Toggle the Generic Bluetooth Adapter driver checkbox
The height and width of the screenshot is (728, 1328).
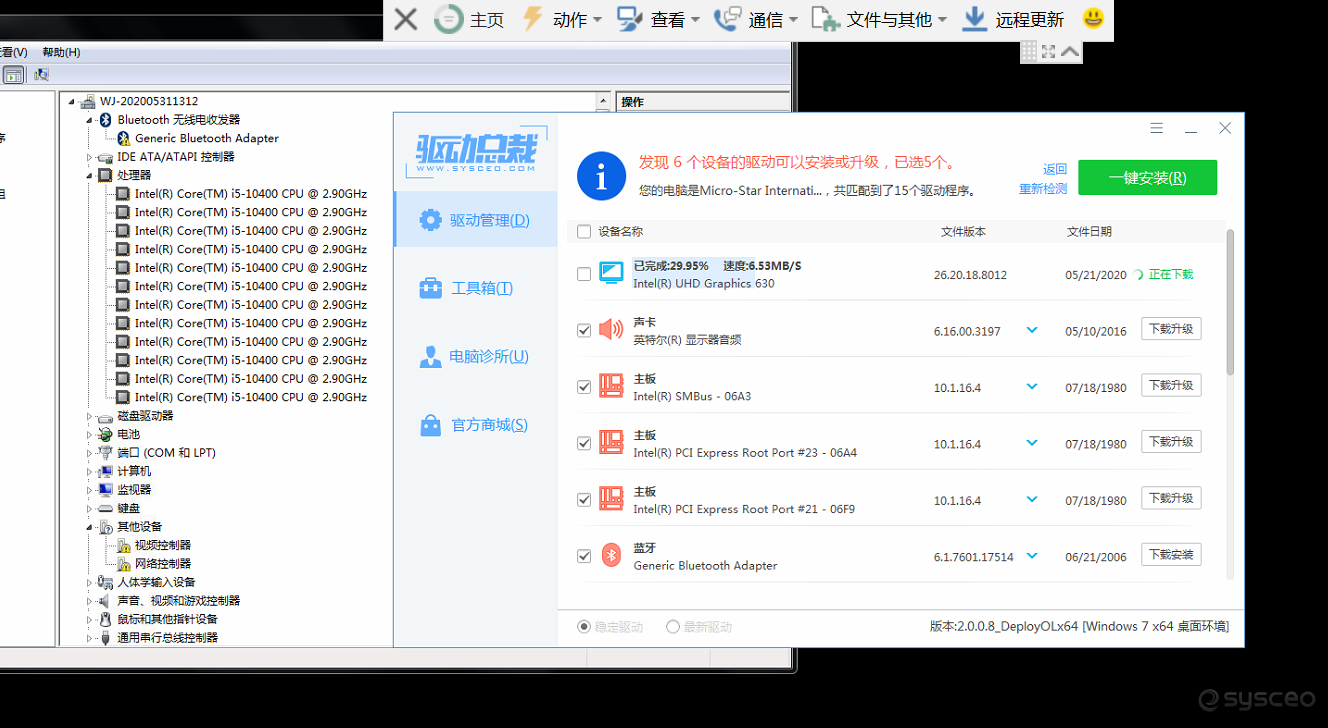584,556
